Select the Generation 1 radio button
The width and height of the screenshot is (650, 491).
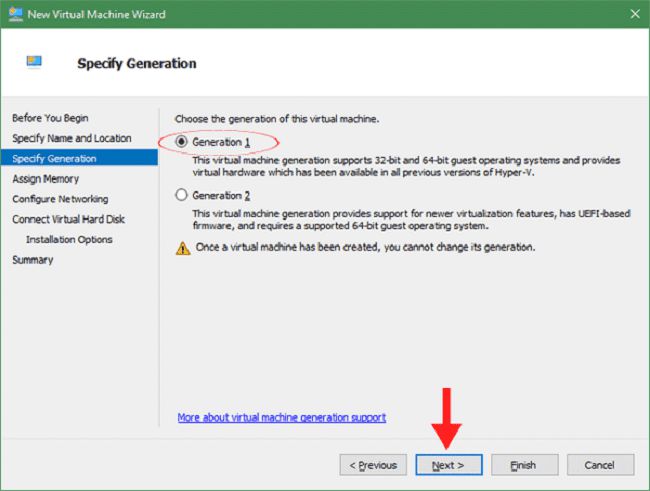click(x=181, y=142)
